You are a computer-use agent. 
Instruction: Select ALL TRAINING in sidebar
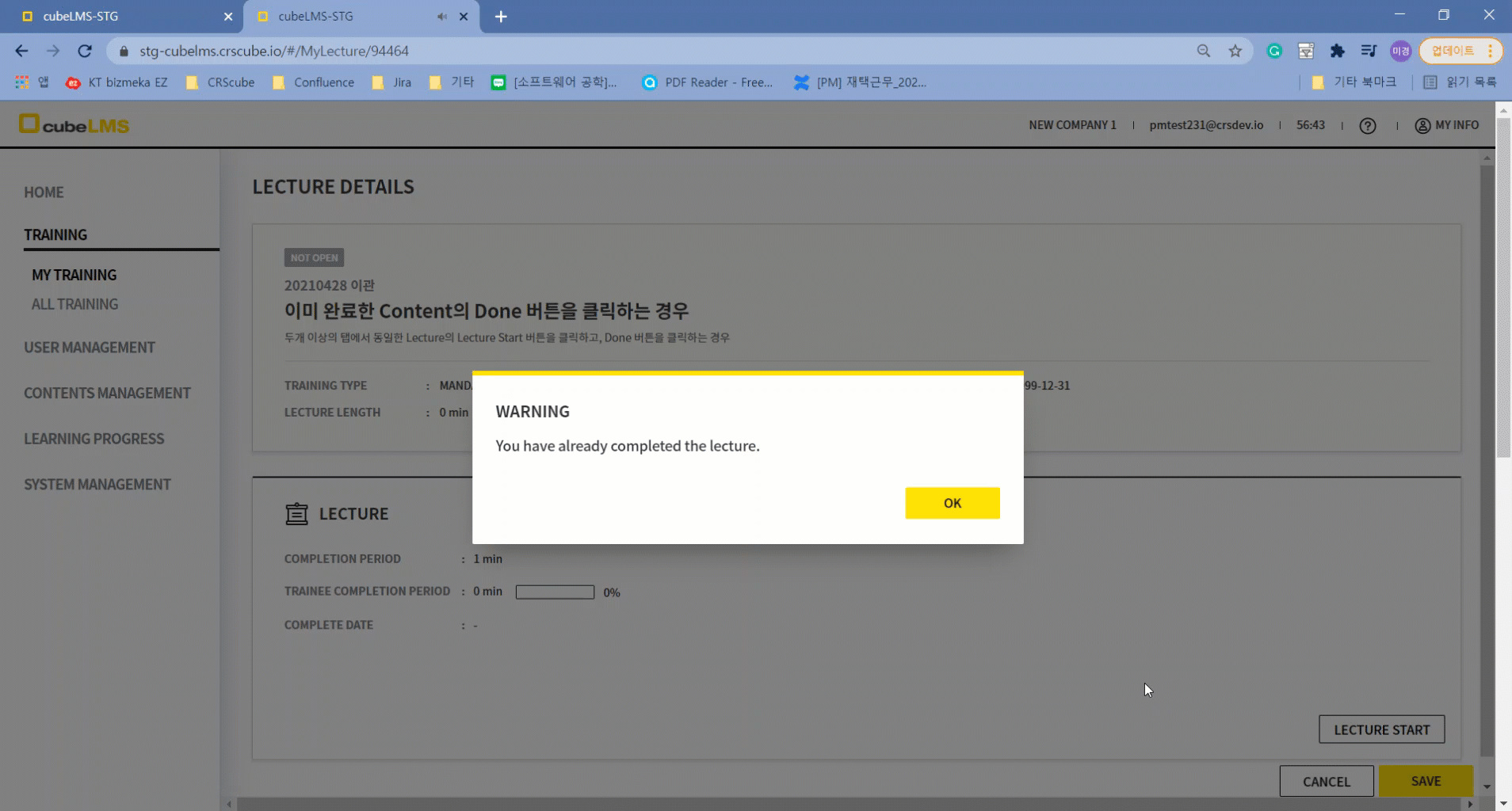click(74, 304)
